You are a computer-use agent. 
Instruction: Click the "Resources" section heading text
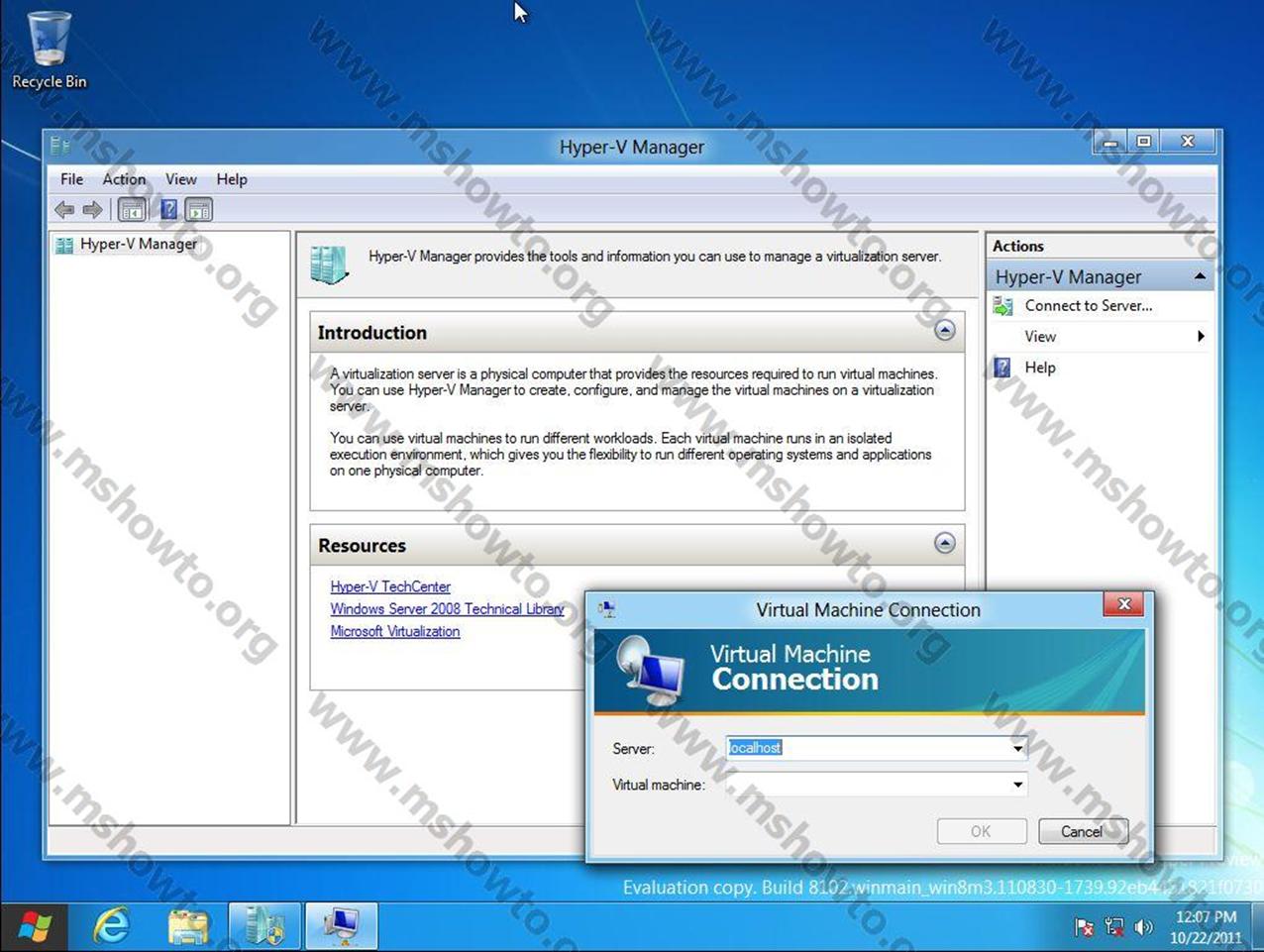(362, 546)
